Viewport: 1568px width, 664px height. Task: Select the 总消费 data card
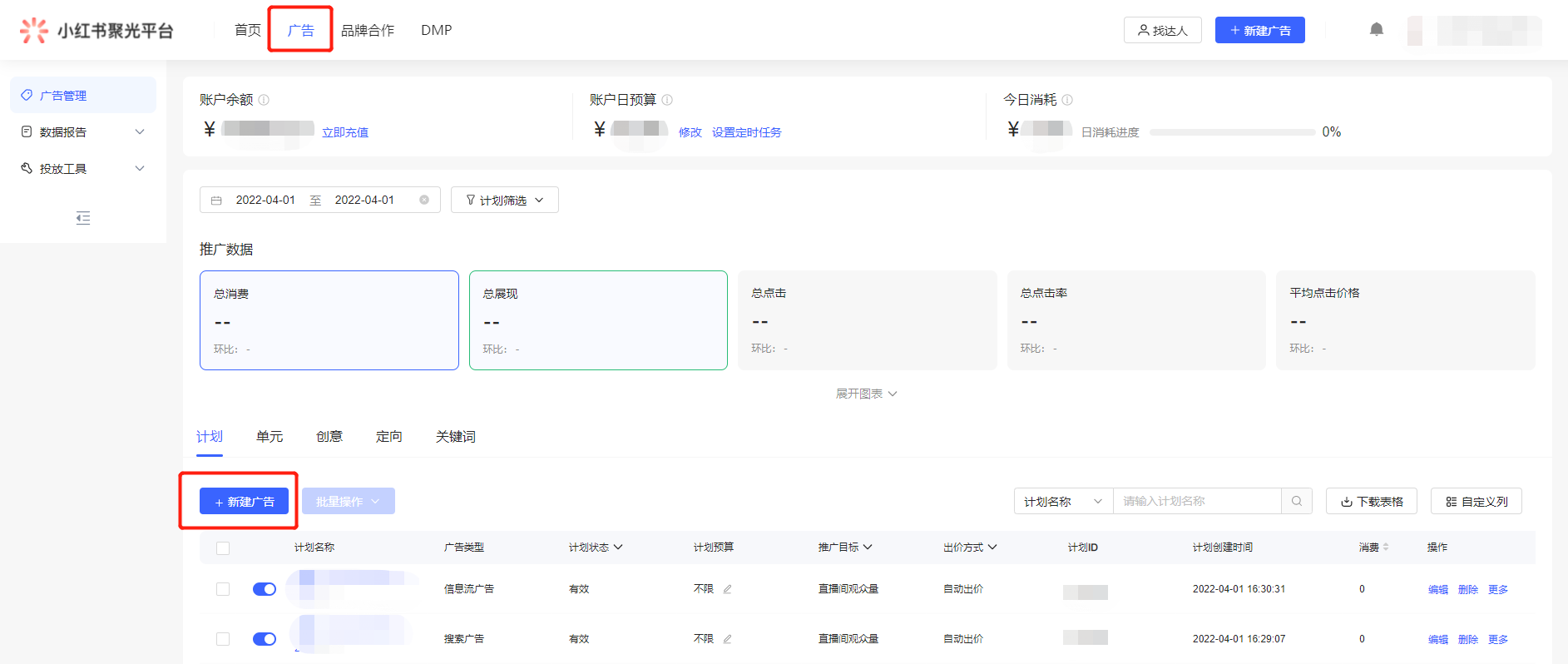pos(329,320)
